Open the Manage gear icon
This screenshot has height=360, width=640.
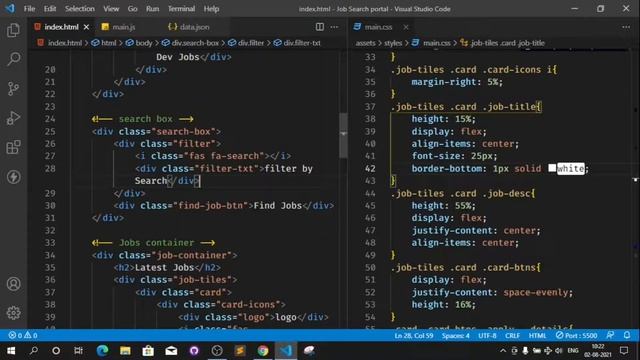click(13, 313)
